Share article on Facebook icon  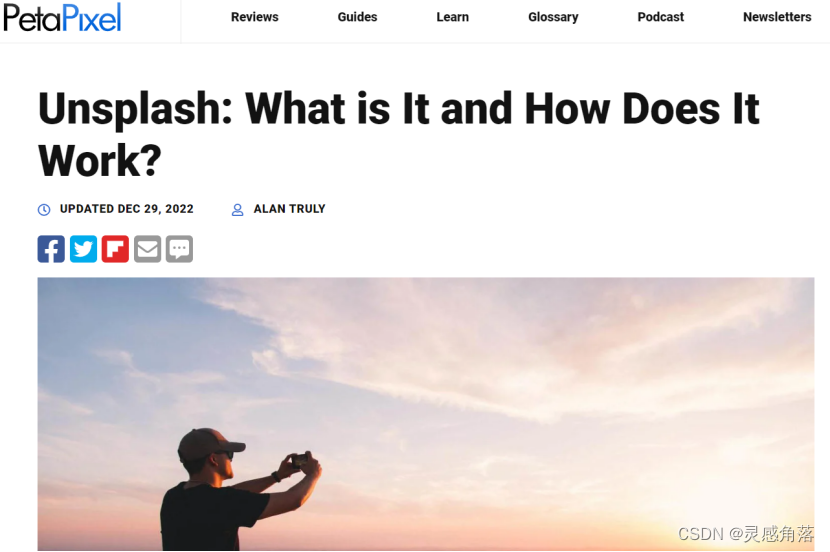[x=51, y=249]
